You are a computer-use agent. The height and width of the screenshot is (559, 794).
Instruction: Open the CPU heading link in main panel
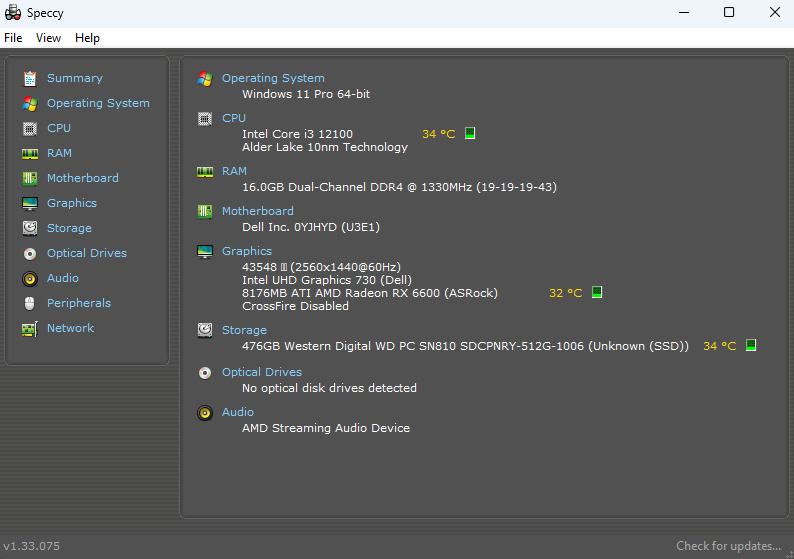(234, 118)
